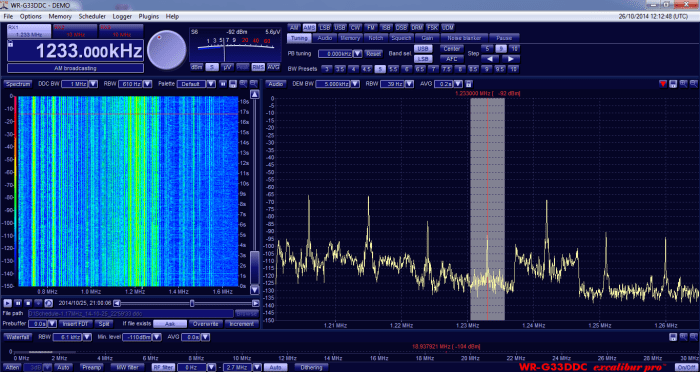Jump to playback end with right arrow
Image resolution: width=700 pixels, height=372 pixels.
pos(256,303)
